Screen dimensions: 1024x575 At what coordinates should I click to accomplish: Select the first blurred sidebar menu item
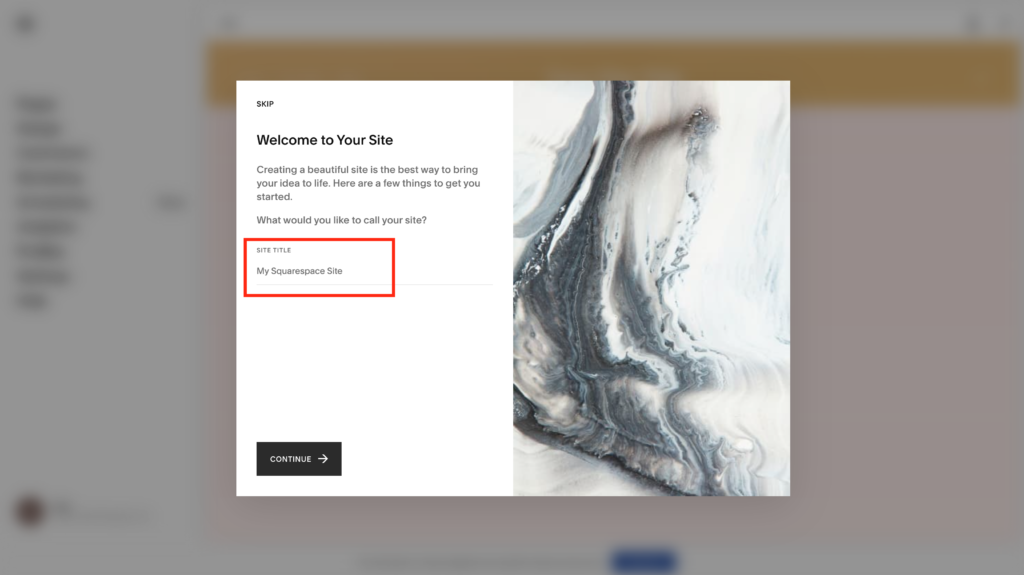[37, 104]
